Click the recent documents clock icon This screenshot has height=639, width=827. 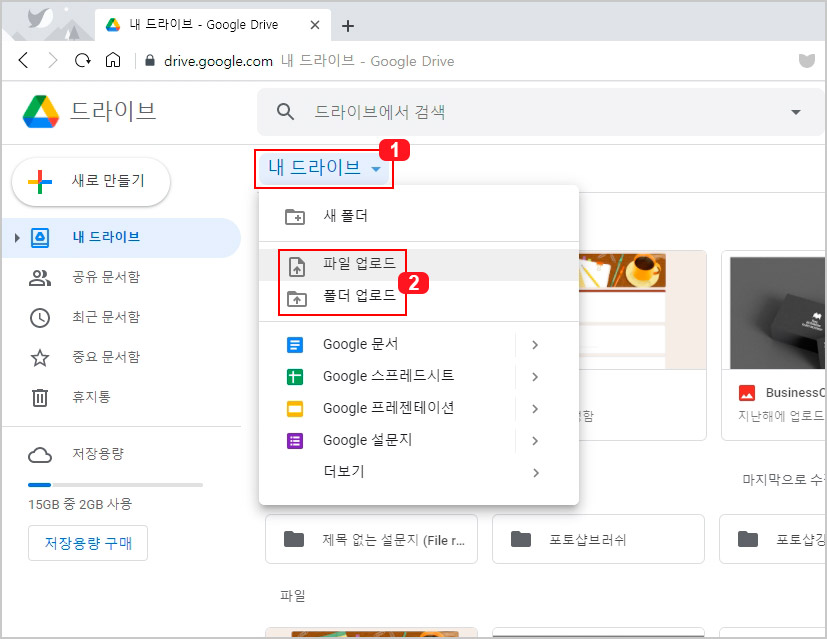click(40, 318)
